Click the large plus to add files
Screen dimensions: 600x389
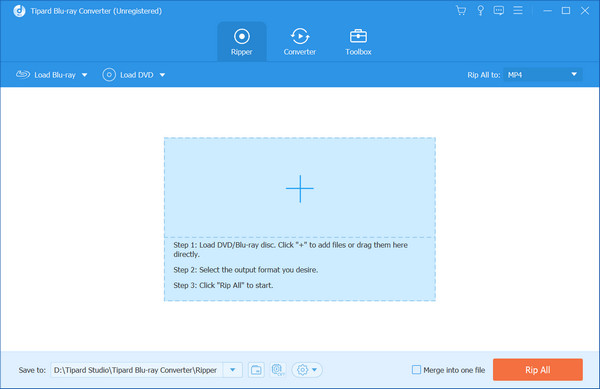[300, 189]
